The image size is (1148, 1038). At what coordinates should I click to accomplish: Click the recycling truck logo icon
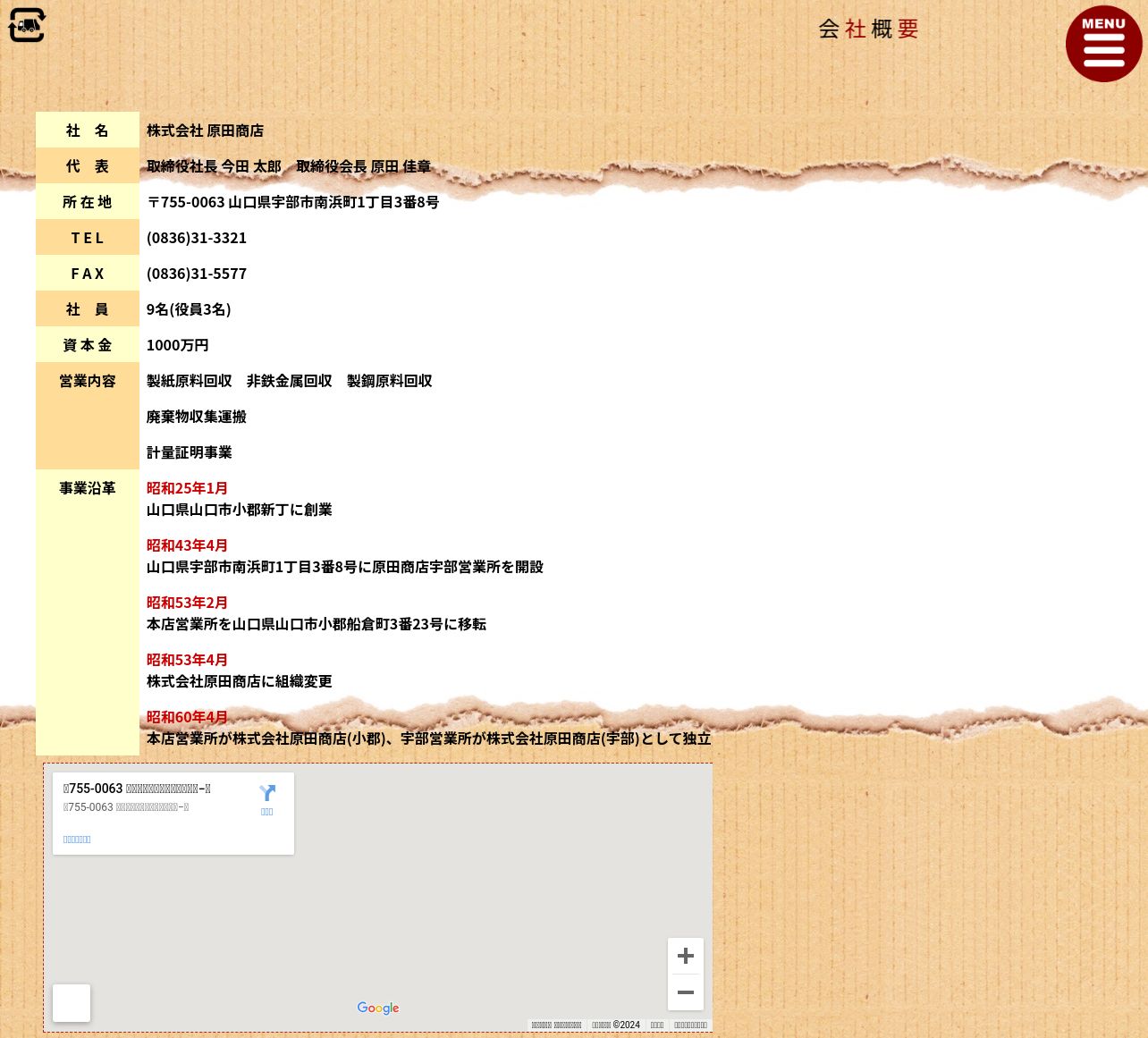tap(27, 25)
